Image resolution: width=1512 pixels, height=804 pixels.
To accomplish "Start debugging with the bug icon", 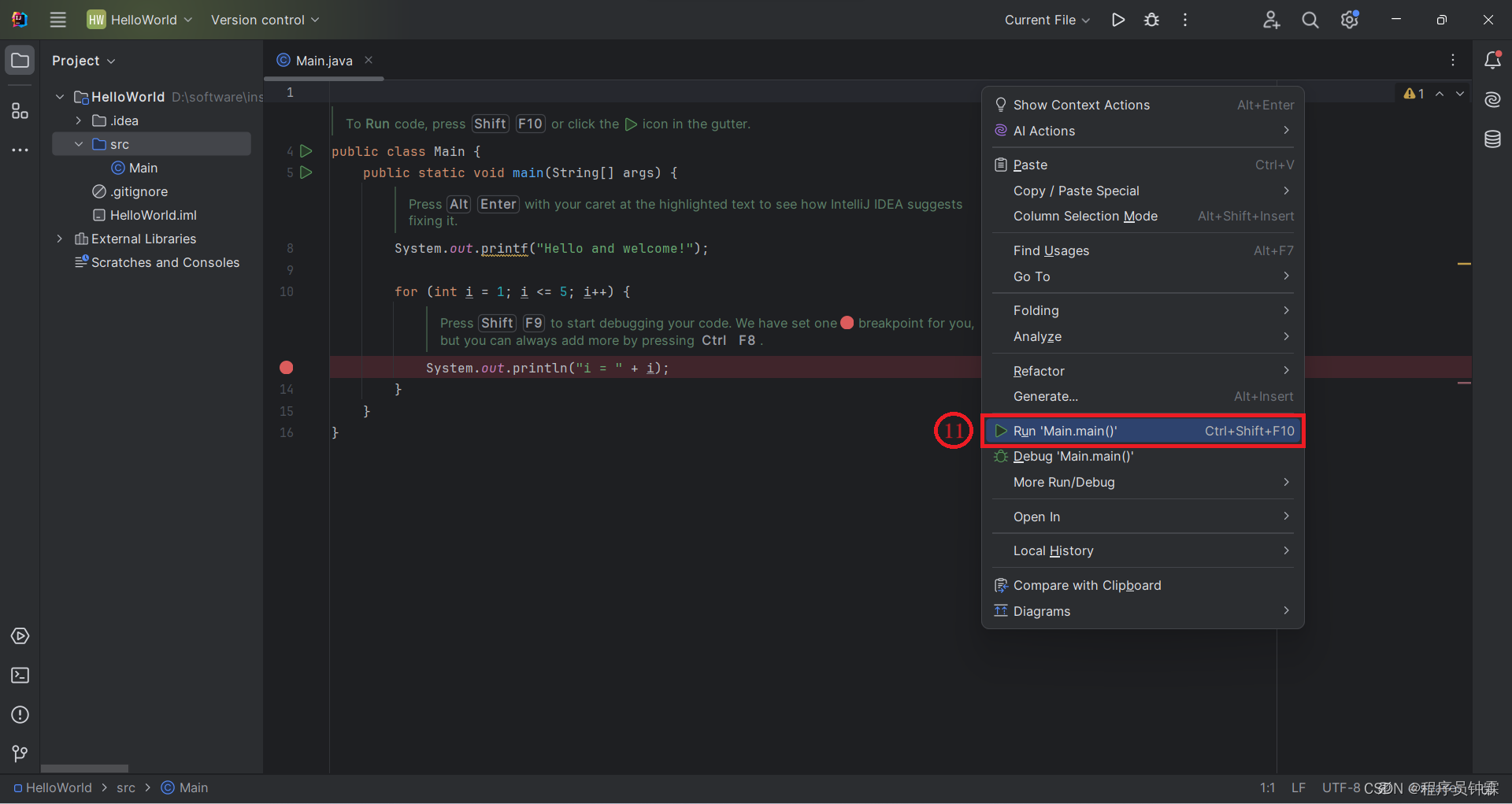I will coord(1151,20).
